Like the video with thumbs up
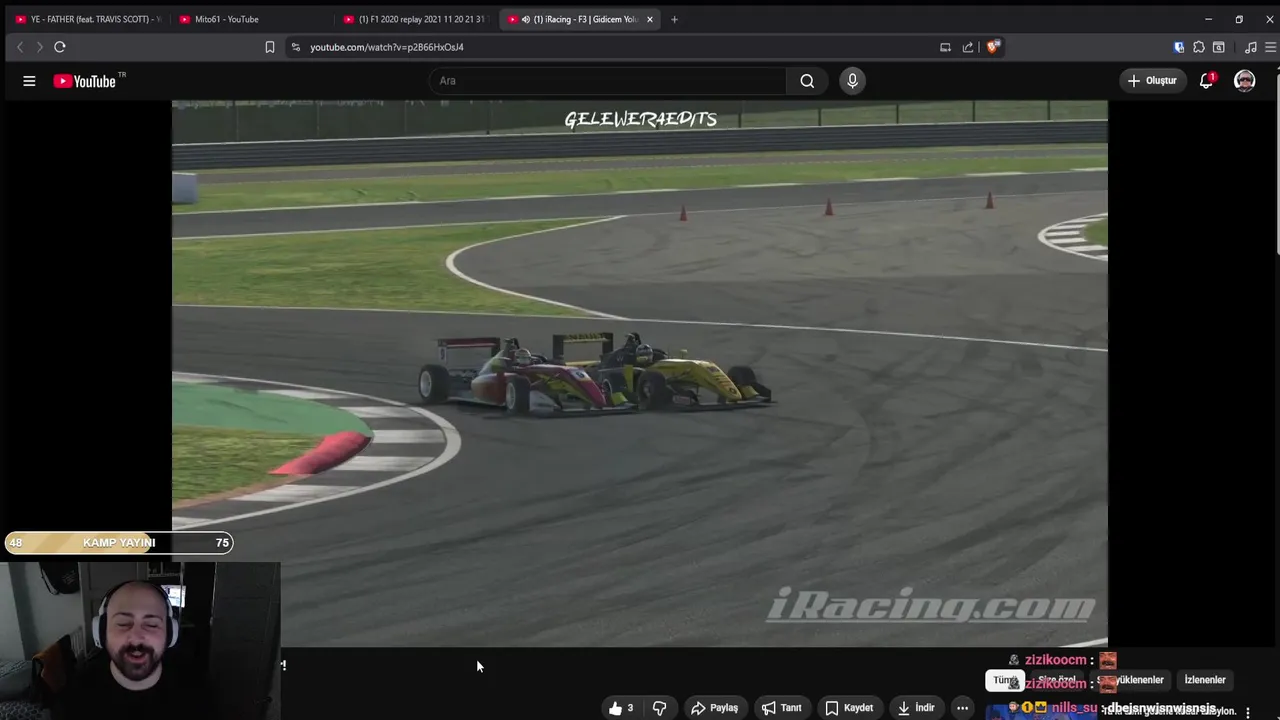 tap(621, 708)
